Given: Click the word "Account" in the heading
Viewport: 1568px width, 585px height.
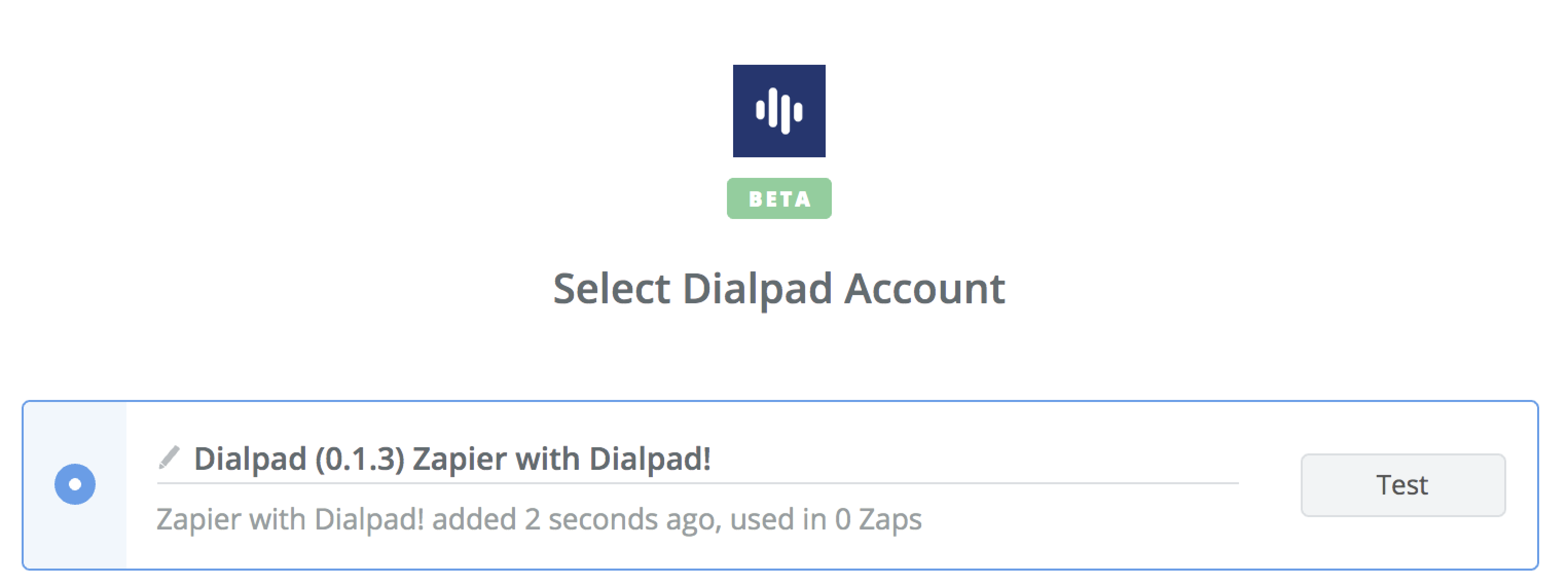Looking at the screenshot, I should [924, 288].
